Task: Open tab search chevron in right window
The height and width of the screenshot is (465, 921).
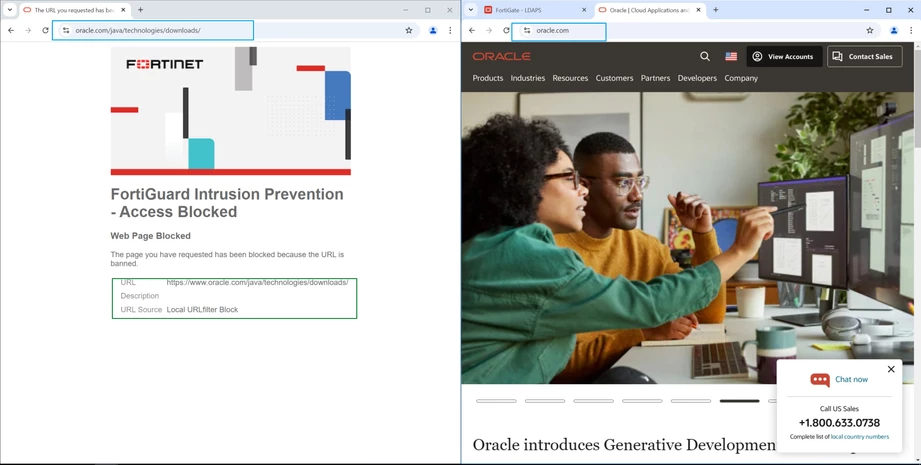Action: 470,10
